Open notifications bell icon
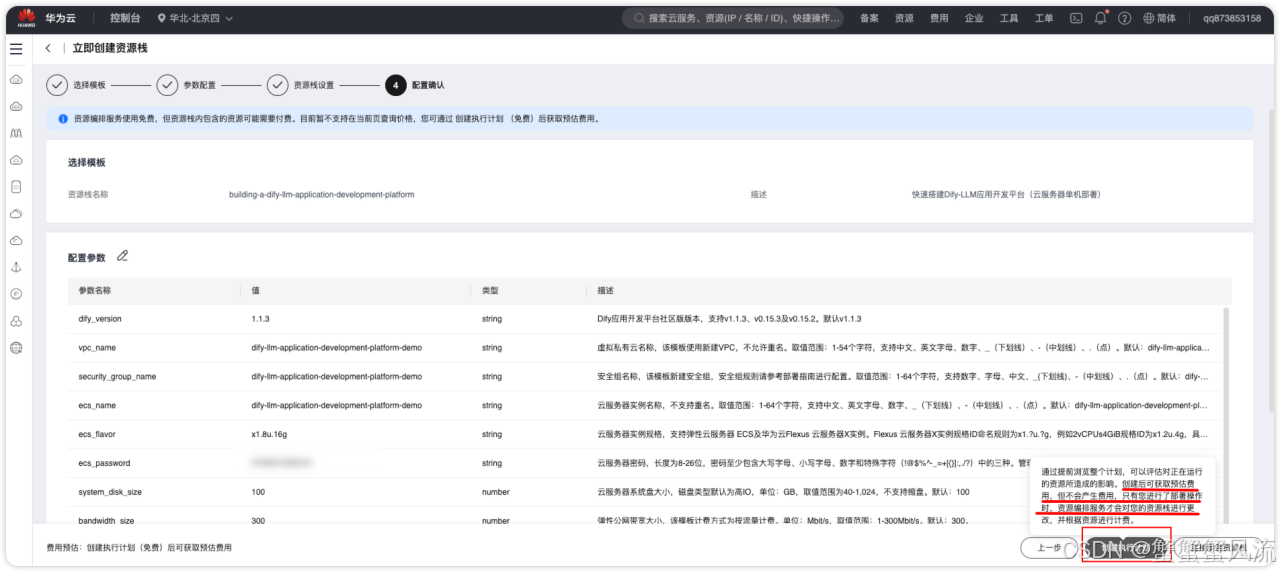Image resolution: width=1280 pixels, height=572 pixels. 1101,18
